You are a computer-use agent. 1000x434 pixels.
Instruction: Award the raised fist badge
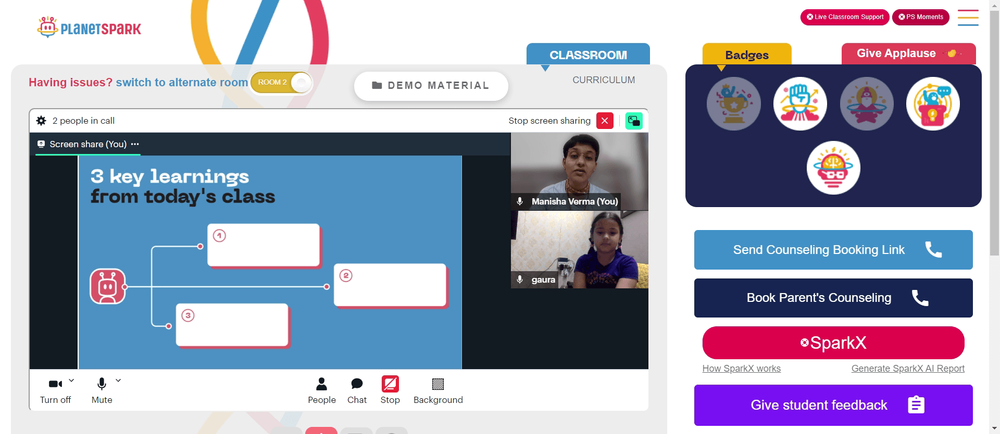[800, 104]
